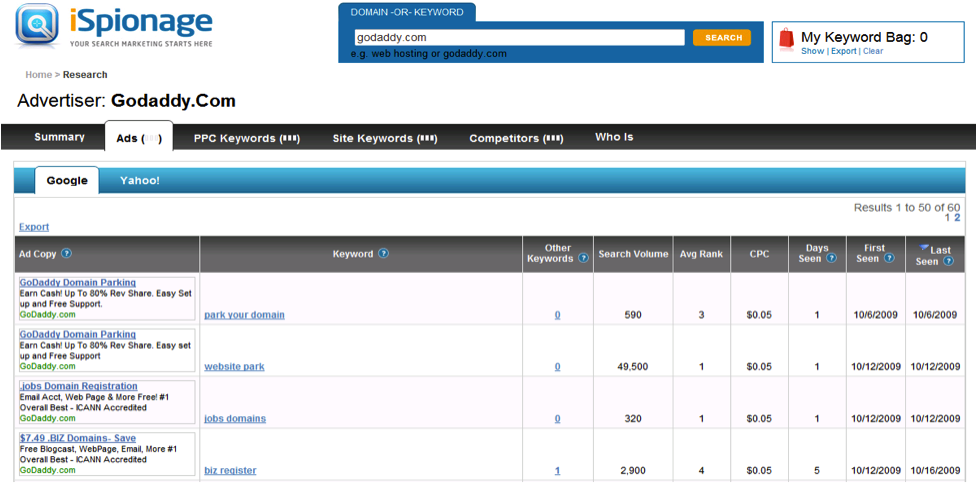Click the iSpionage magnifier logo icon
This screenshot has width=977, height=483.
pos(37,26)
